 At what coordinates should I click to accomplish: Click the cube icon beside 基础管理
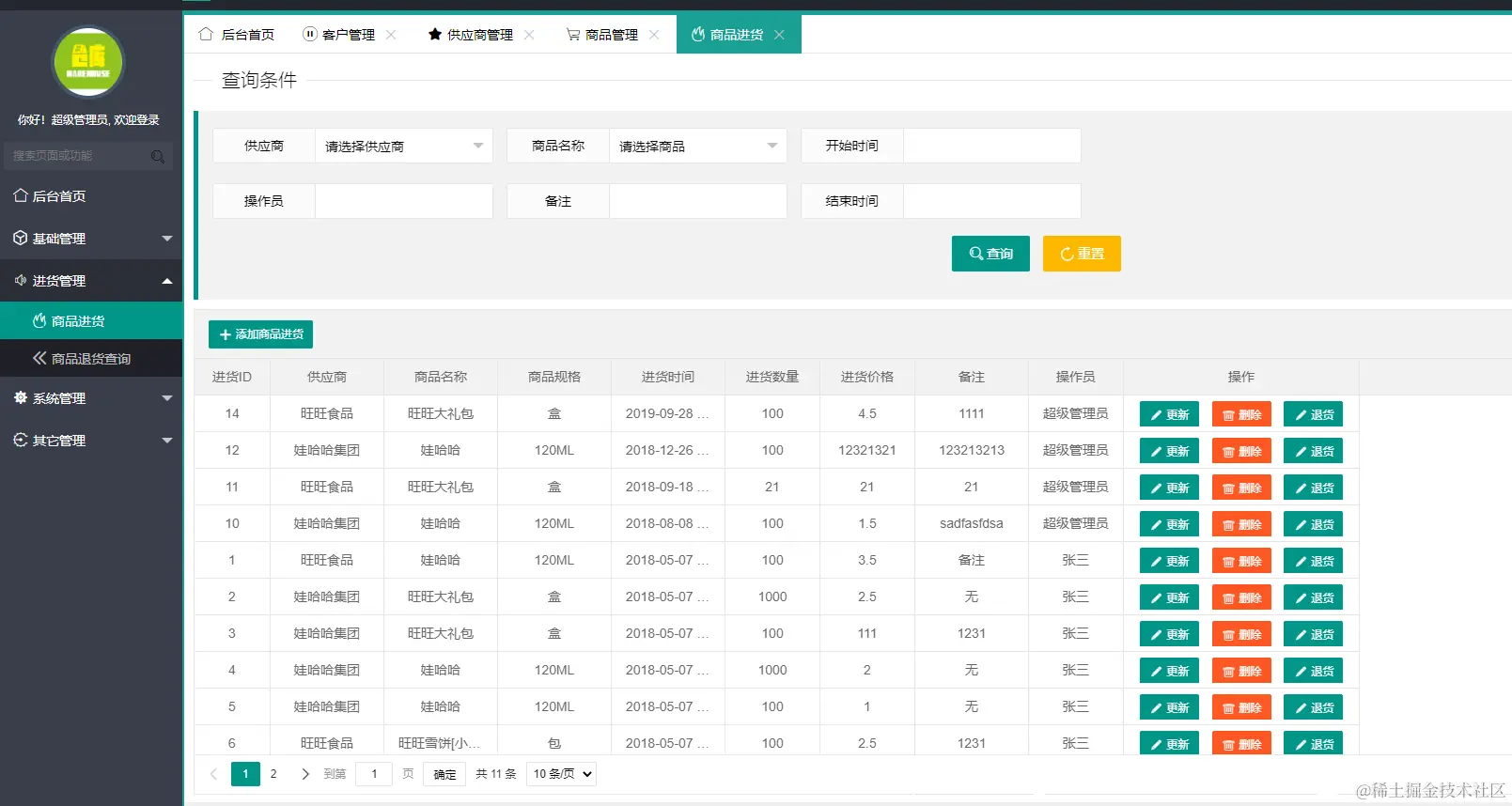click(x=21, y=238)
